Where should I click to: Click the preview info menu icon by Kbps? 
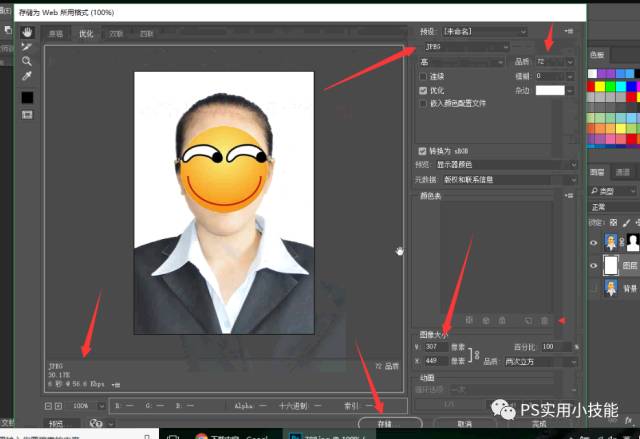[x=116, y=384]
